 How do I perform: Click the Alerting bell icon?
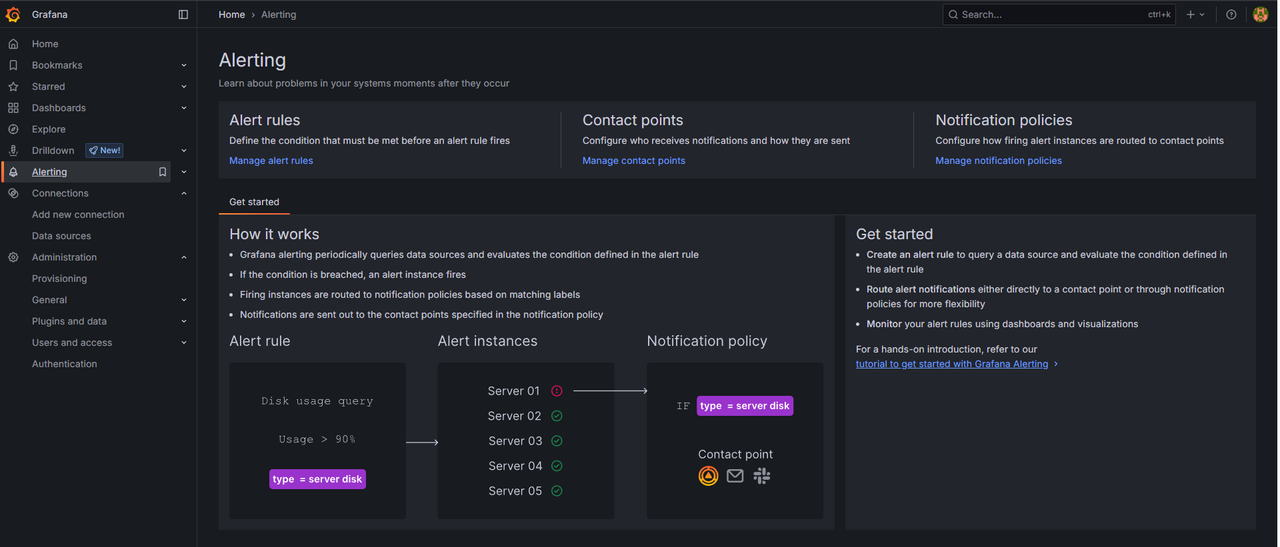pyautogui.click(x=13, y=172)
